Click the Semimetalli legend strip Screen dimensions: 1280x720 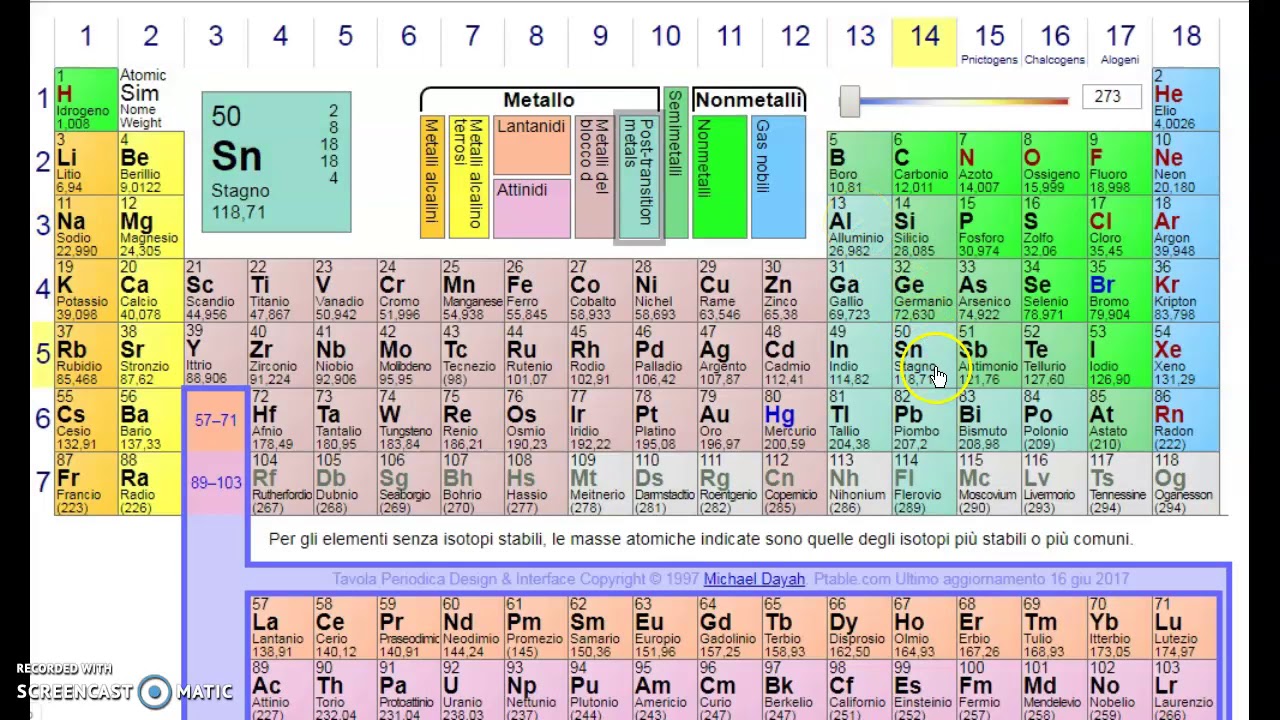[675, 163]
